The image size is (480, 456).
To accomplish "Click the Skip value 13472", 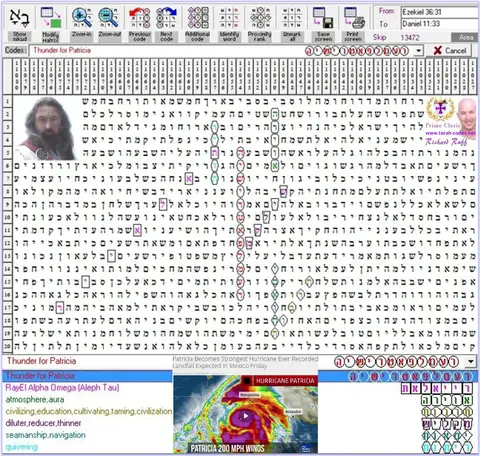I will click(410, 37).
